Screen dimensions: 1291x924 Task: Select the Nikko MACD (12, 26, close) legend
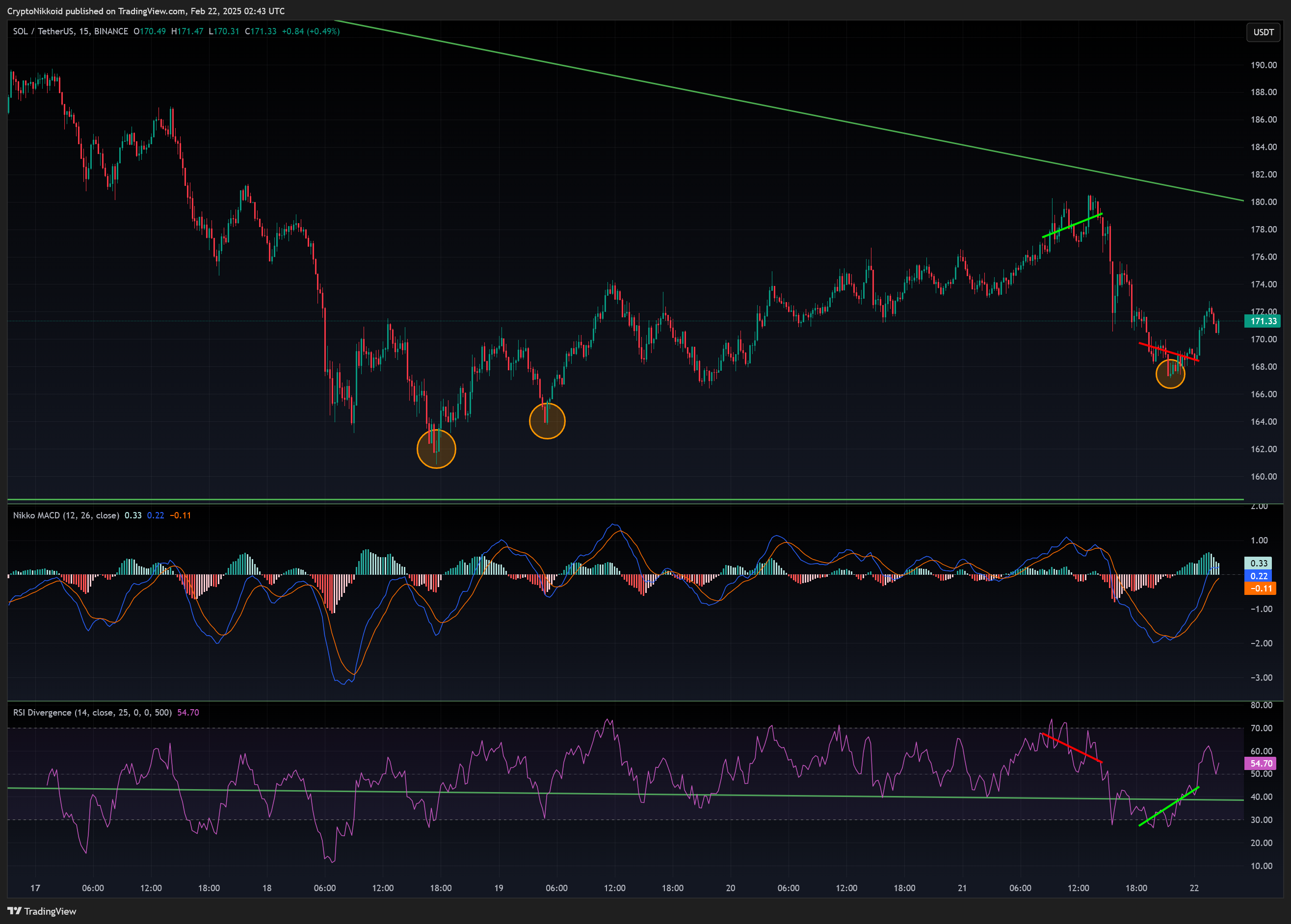66,515
